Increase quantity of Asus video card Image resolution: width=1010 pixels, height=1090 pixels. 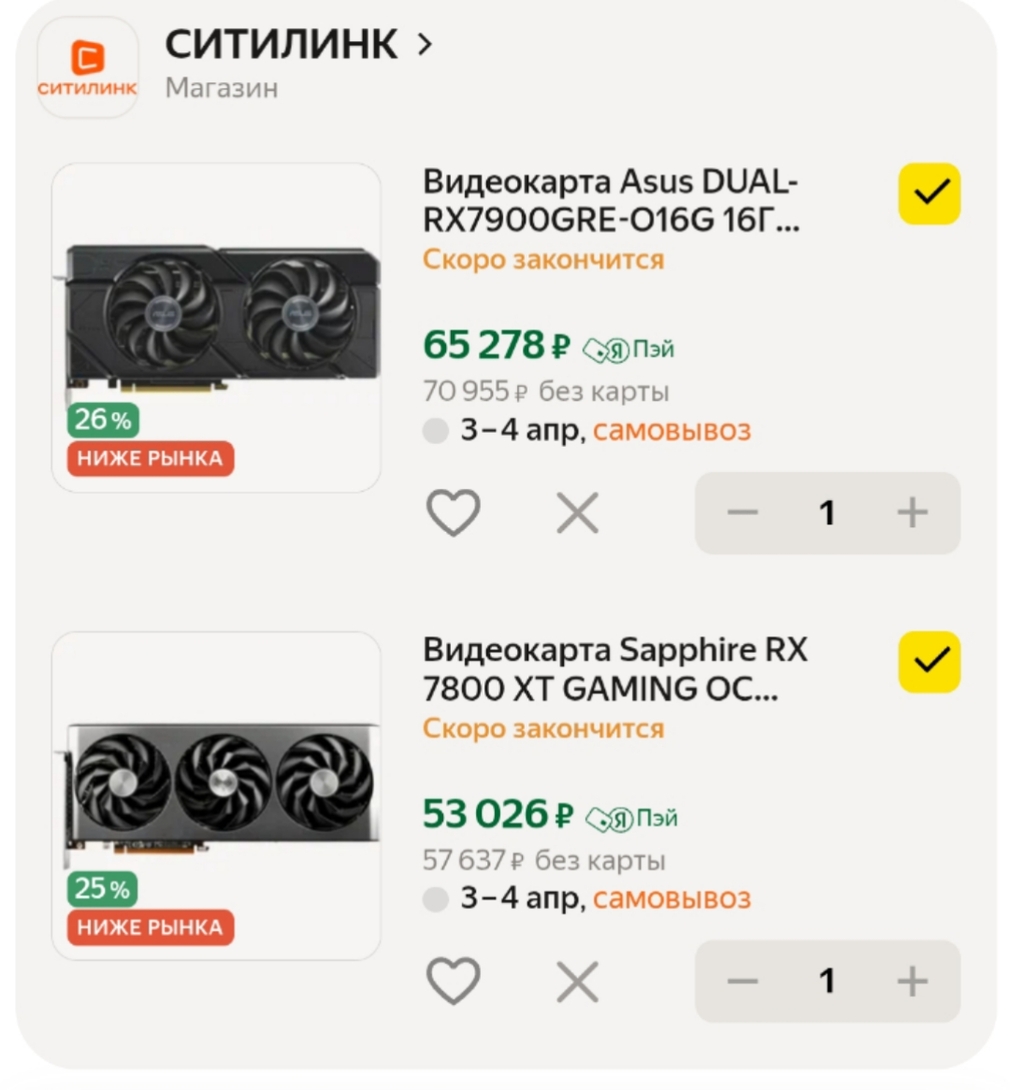[x=912, y=513]
